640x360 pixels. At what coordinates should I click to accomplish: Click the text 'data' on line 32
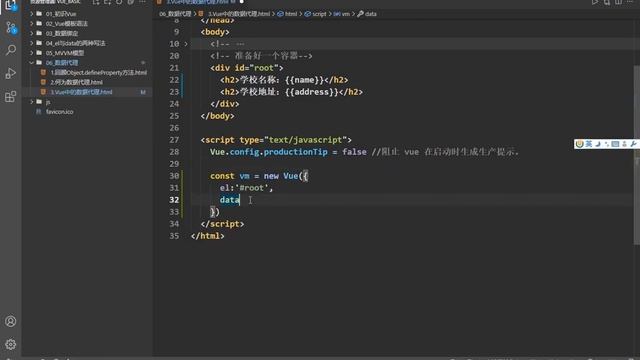tap(229, 200)
